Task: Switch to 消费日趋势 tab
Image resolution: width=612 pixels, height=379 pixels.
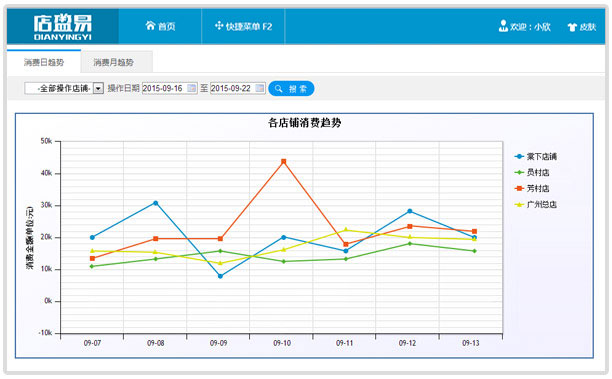Action: tap(44, 62)
